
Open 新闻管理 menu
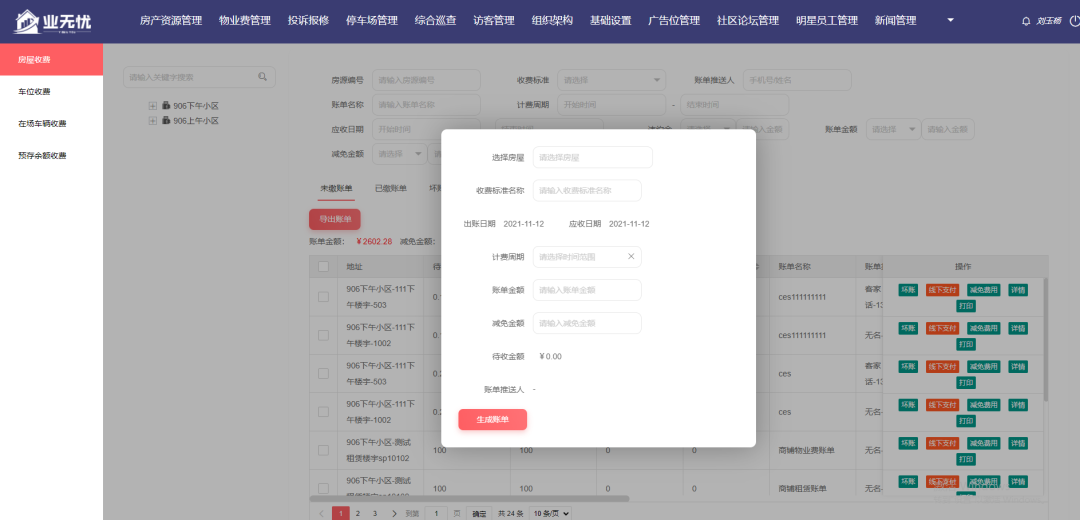895,21
